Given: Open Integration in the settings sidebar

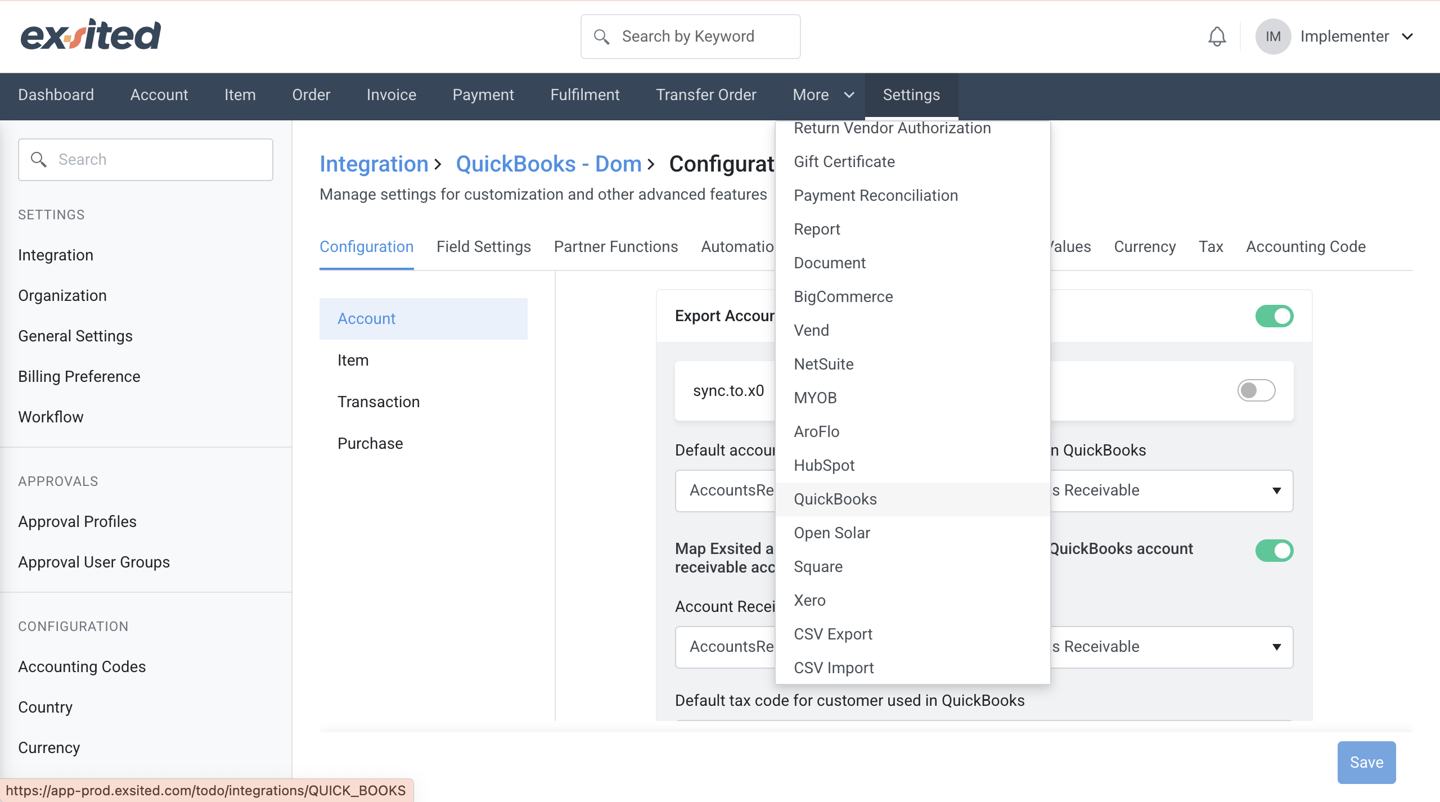Looking at the screenshot, I should [56, 255].
